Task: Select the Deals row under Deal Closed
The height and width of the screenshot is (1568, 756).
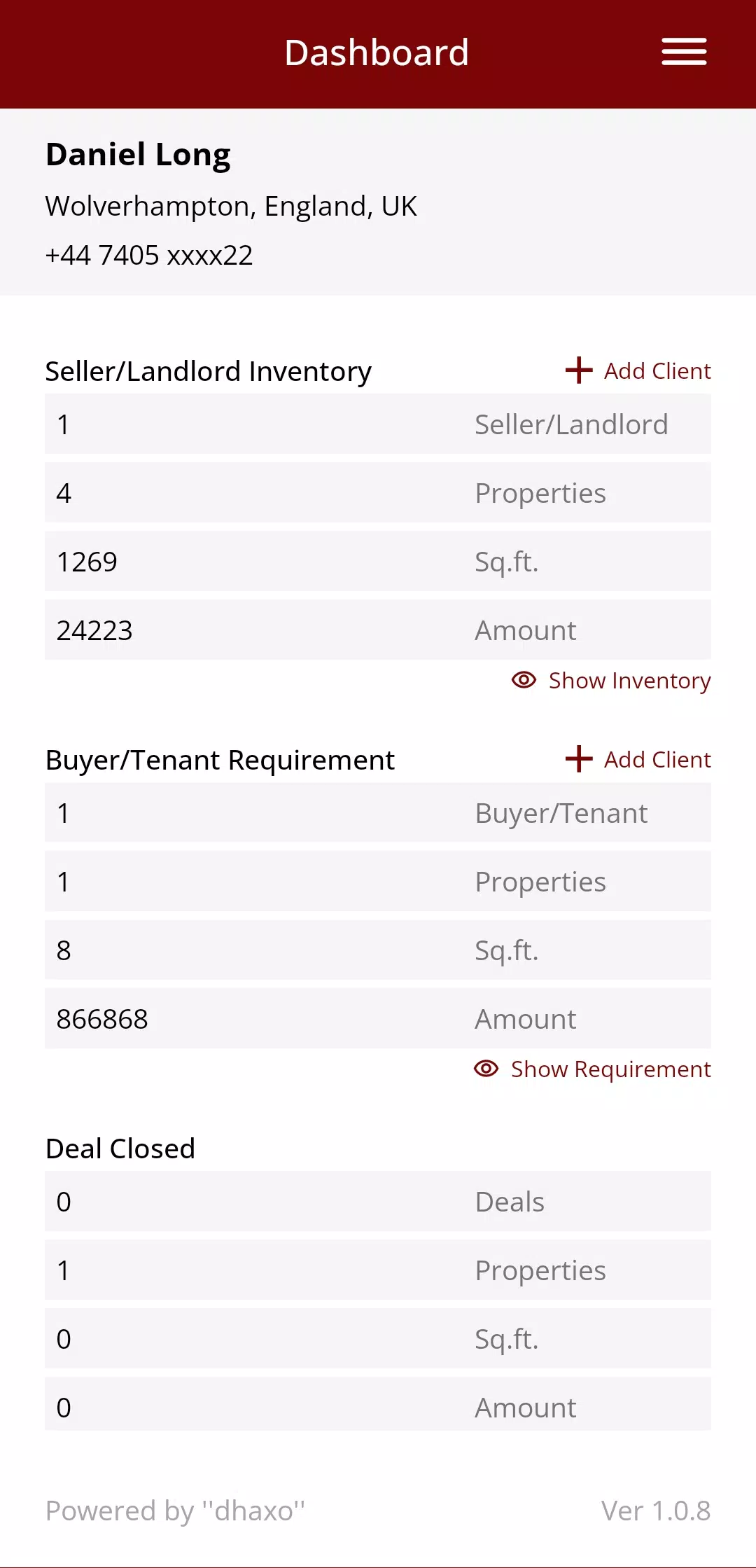Action: coord(378,1202)
